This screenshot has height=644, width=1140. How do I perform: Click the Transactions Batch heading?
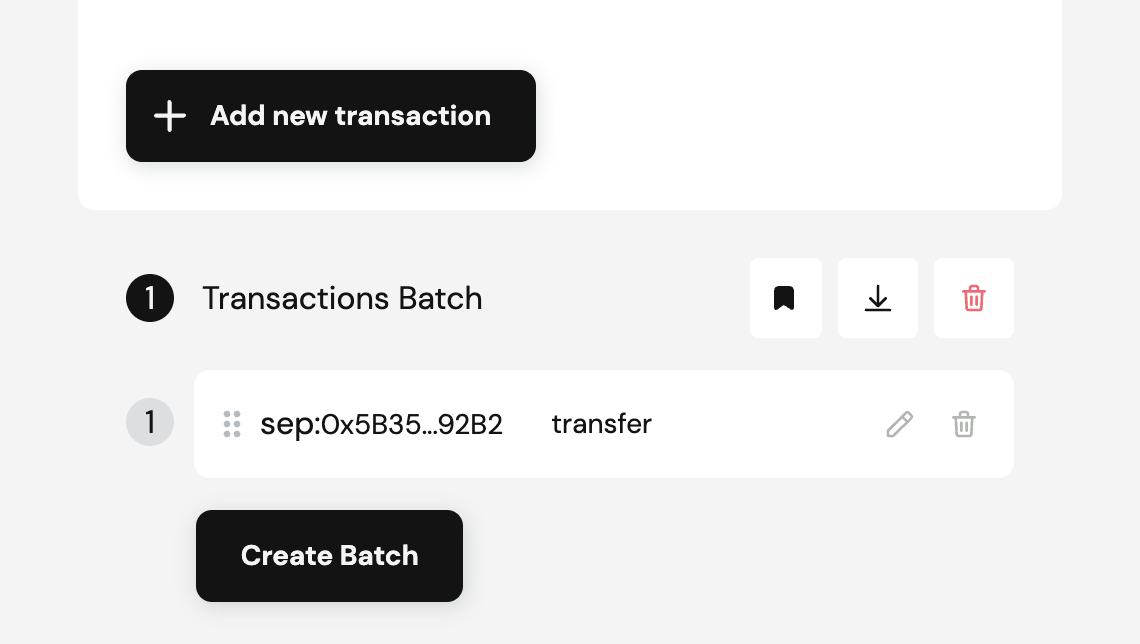tap(342, 298)
